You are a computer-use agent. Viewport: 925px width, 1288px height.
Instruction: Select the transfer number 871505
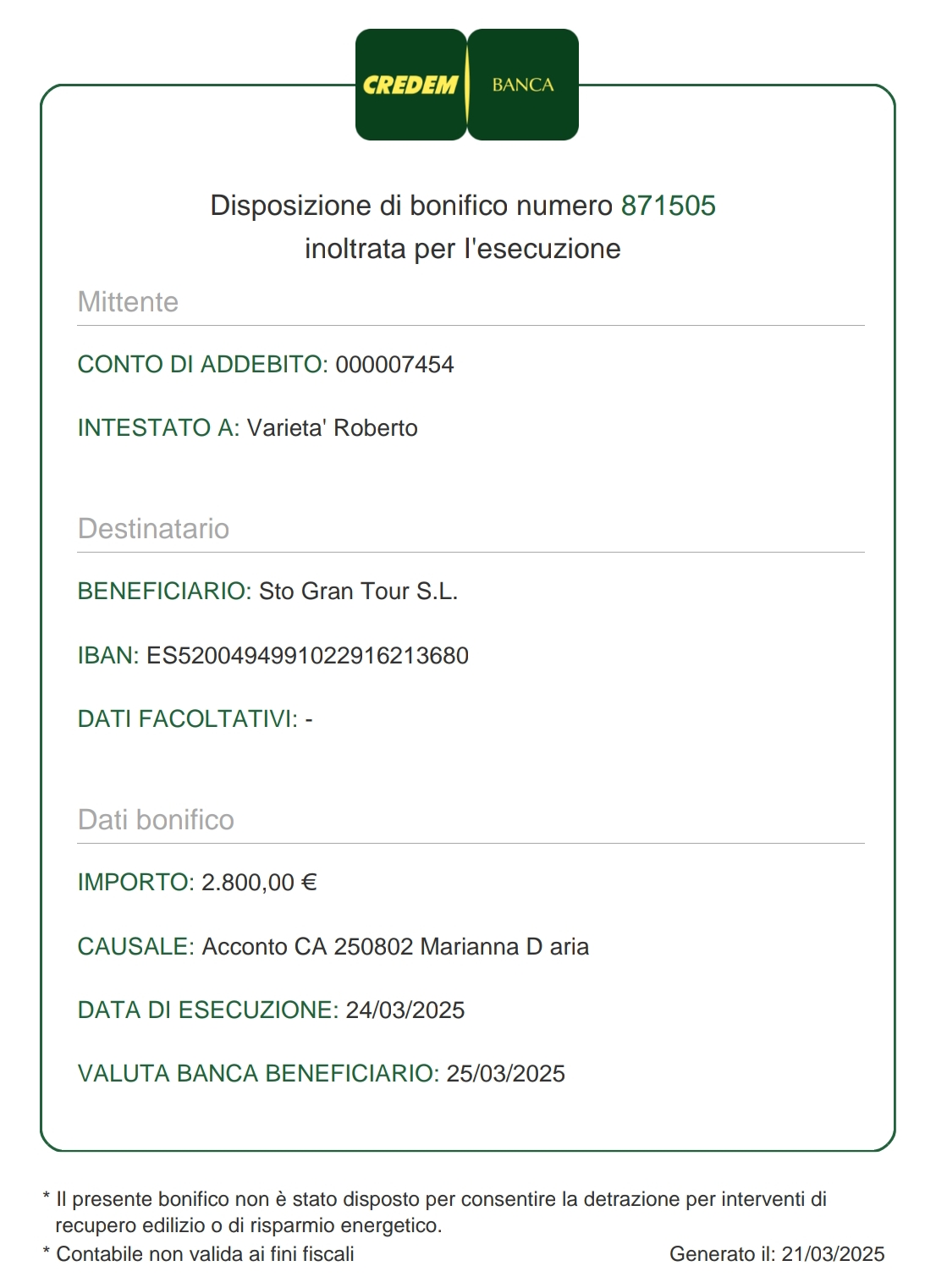[669, 206]
